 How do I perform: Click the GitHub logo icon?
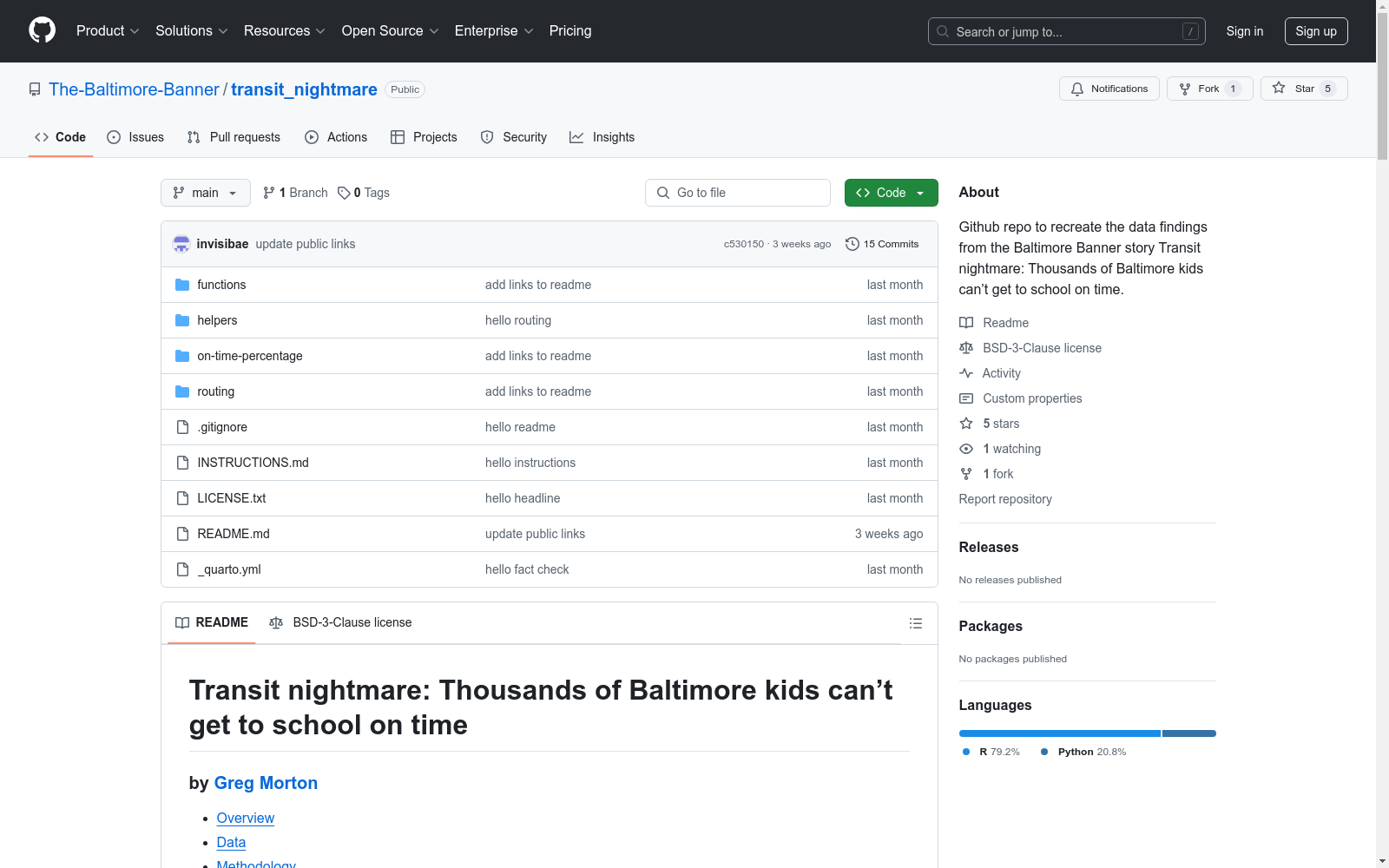pos(42,30)
